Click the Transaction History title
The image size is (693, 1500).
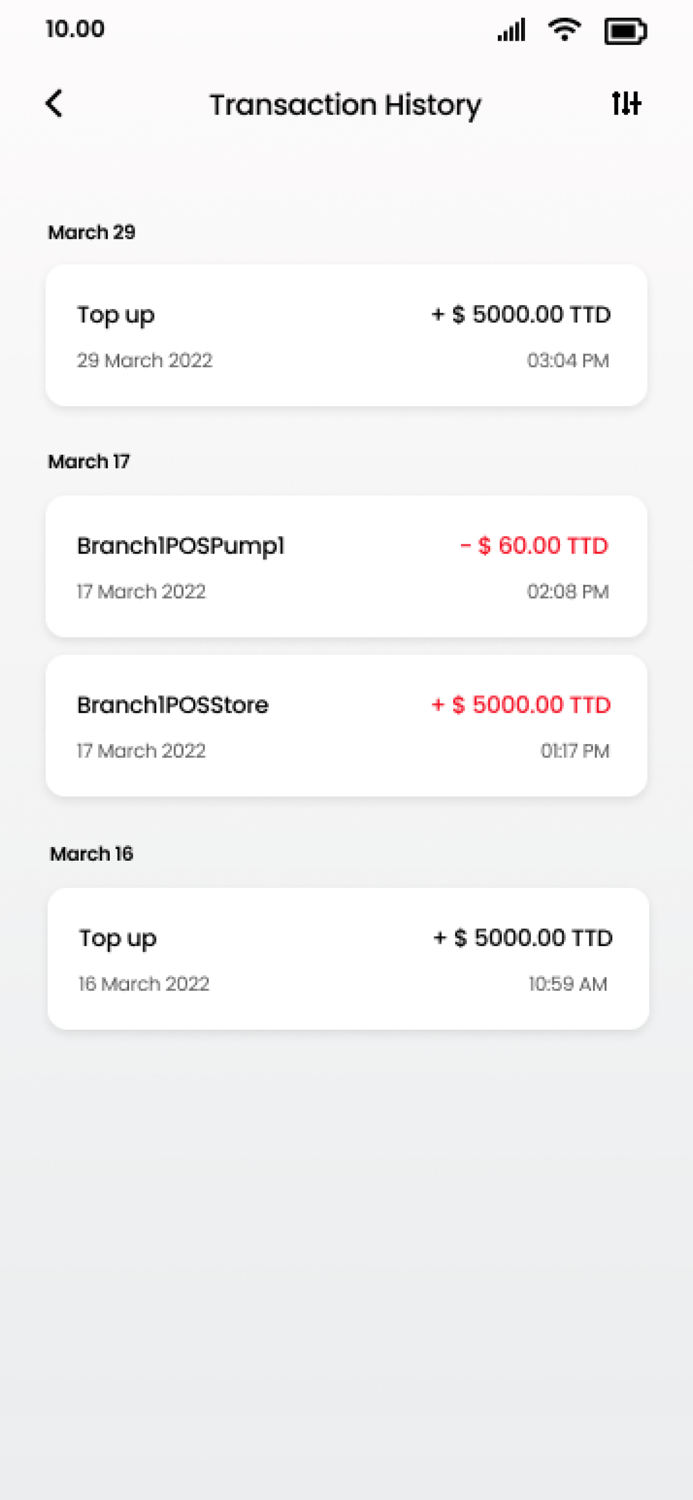[346, 105]
